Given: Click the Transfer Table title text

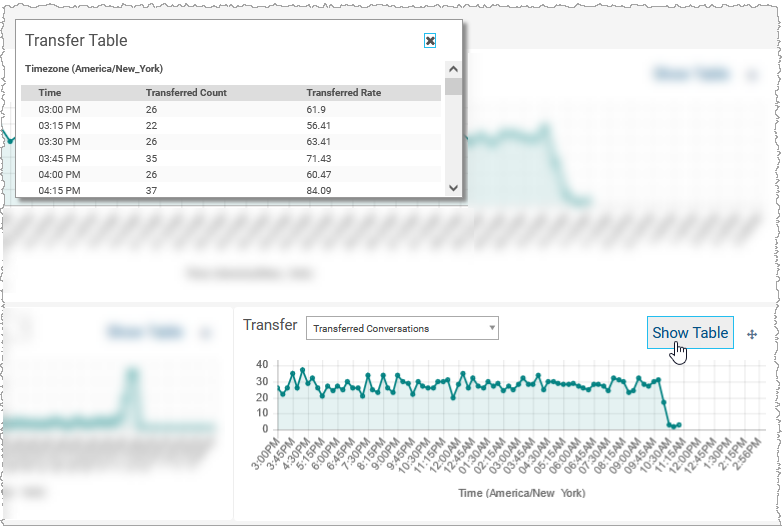Looking at the screenshot, I should pyautogui.click(x=76, y=41).
